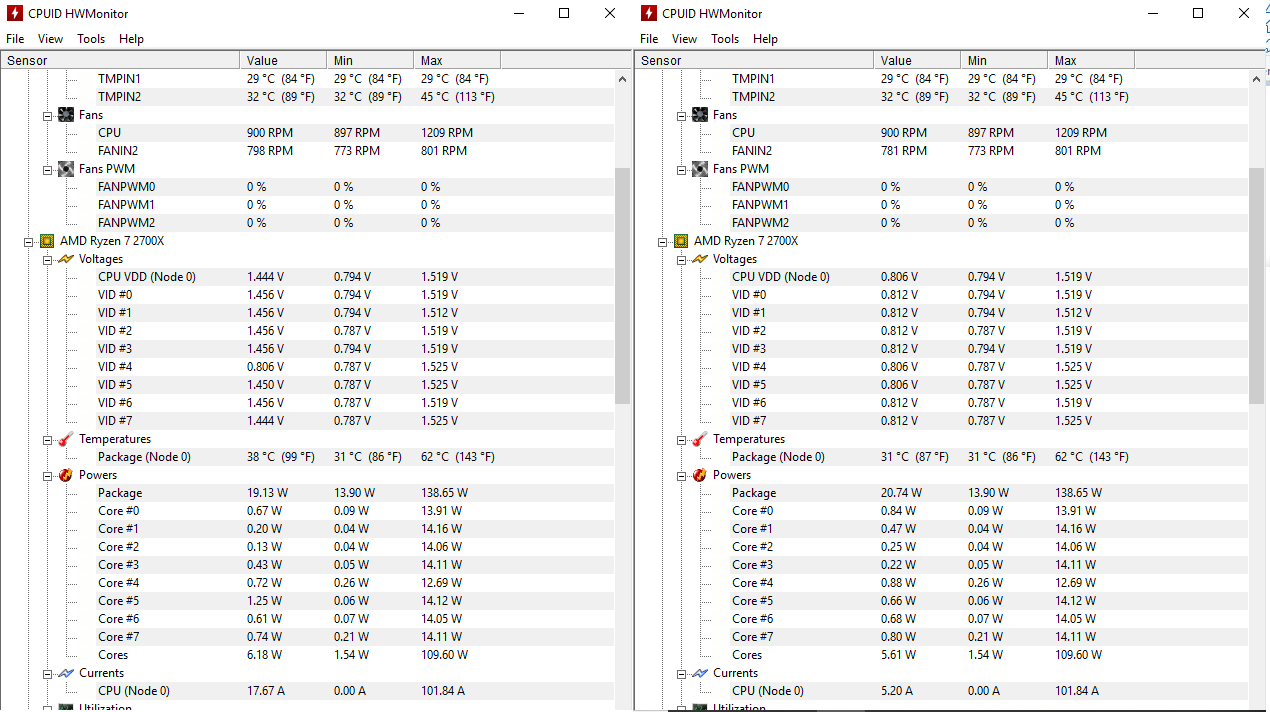The image size is (1270, 712).
Task: Click 781 RPM FANIN2 value in right window
Action: click(x=904, y=151)
